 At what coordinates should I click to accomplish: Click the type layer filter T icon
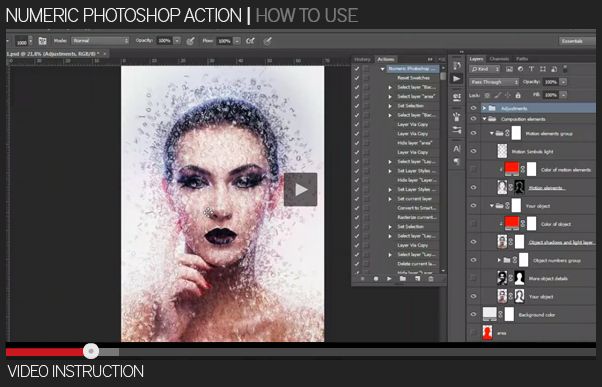tap(531, 69)
